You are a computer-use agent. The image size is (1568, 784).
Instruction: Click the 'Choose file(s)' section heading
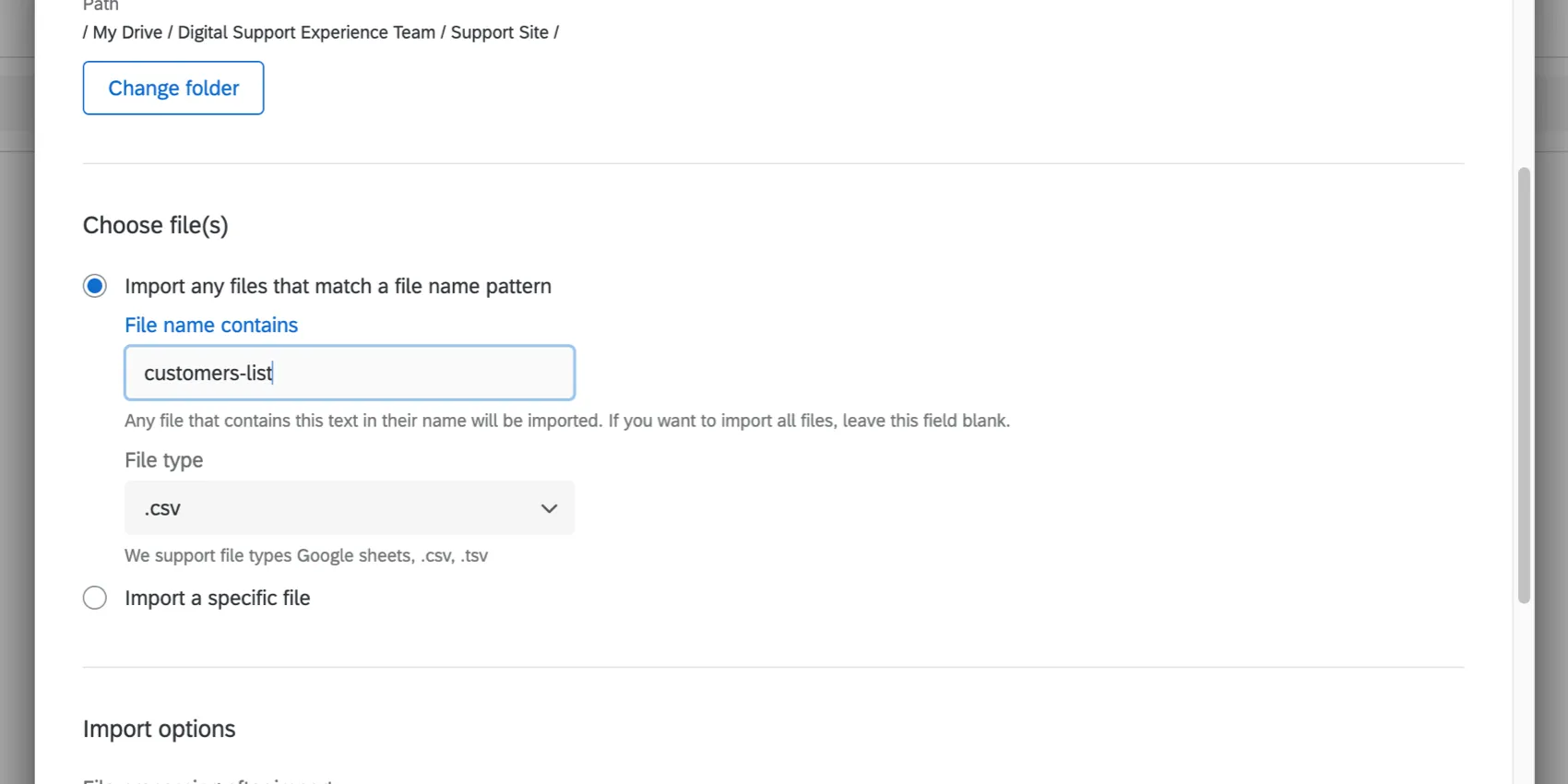click(155, 224)
